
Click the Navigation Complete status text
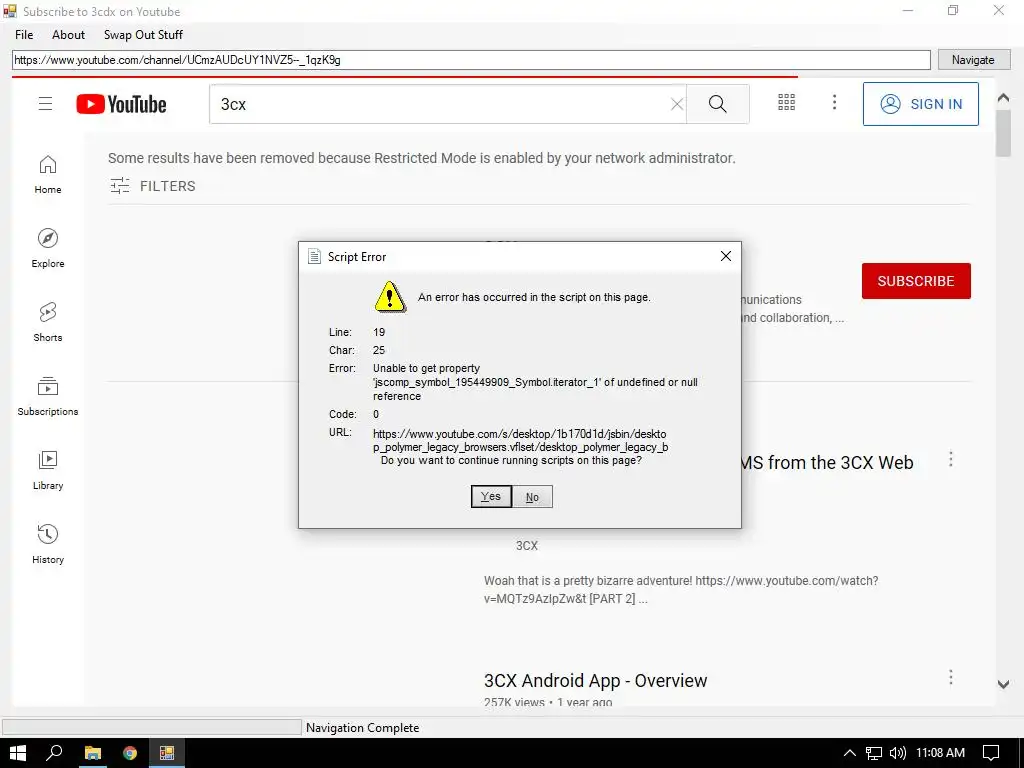point(362,728)
